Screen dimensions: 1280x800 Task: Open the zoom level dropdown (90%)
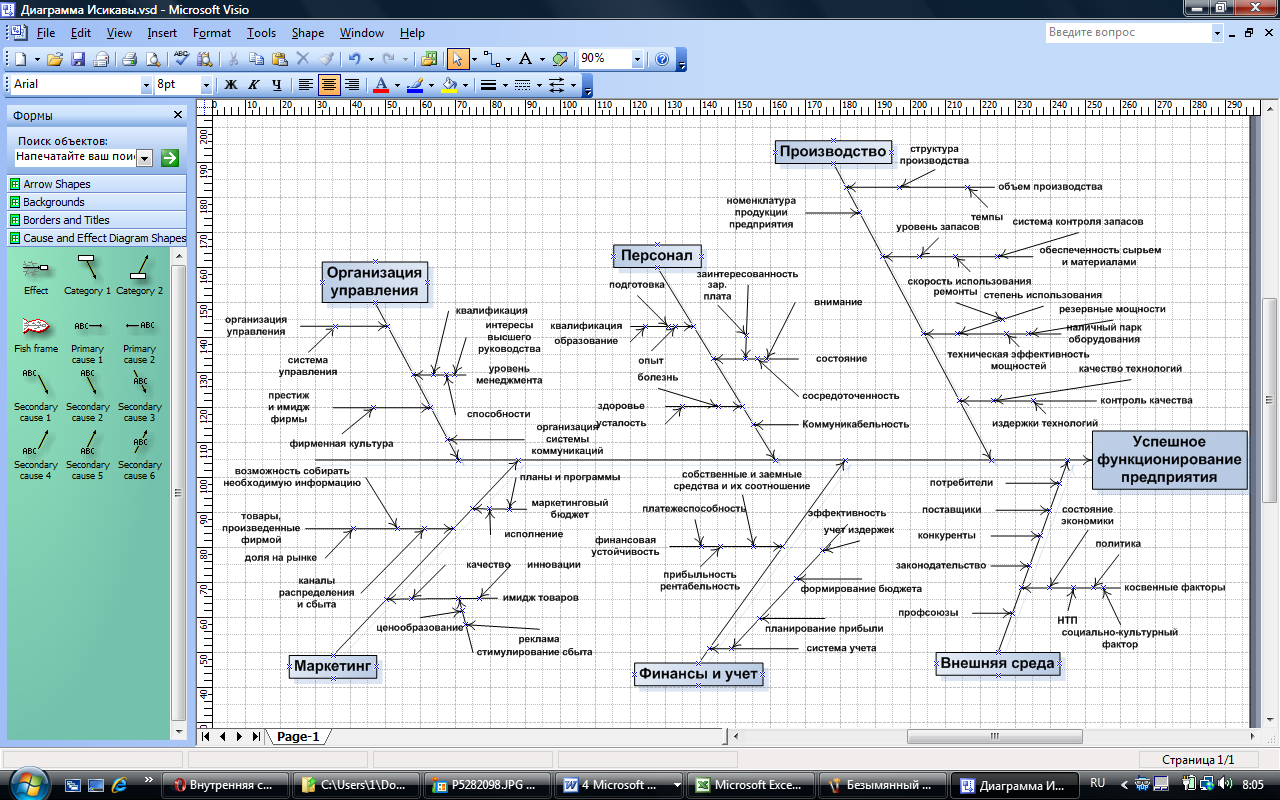(x=637, y=59)
